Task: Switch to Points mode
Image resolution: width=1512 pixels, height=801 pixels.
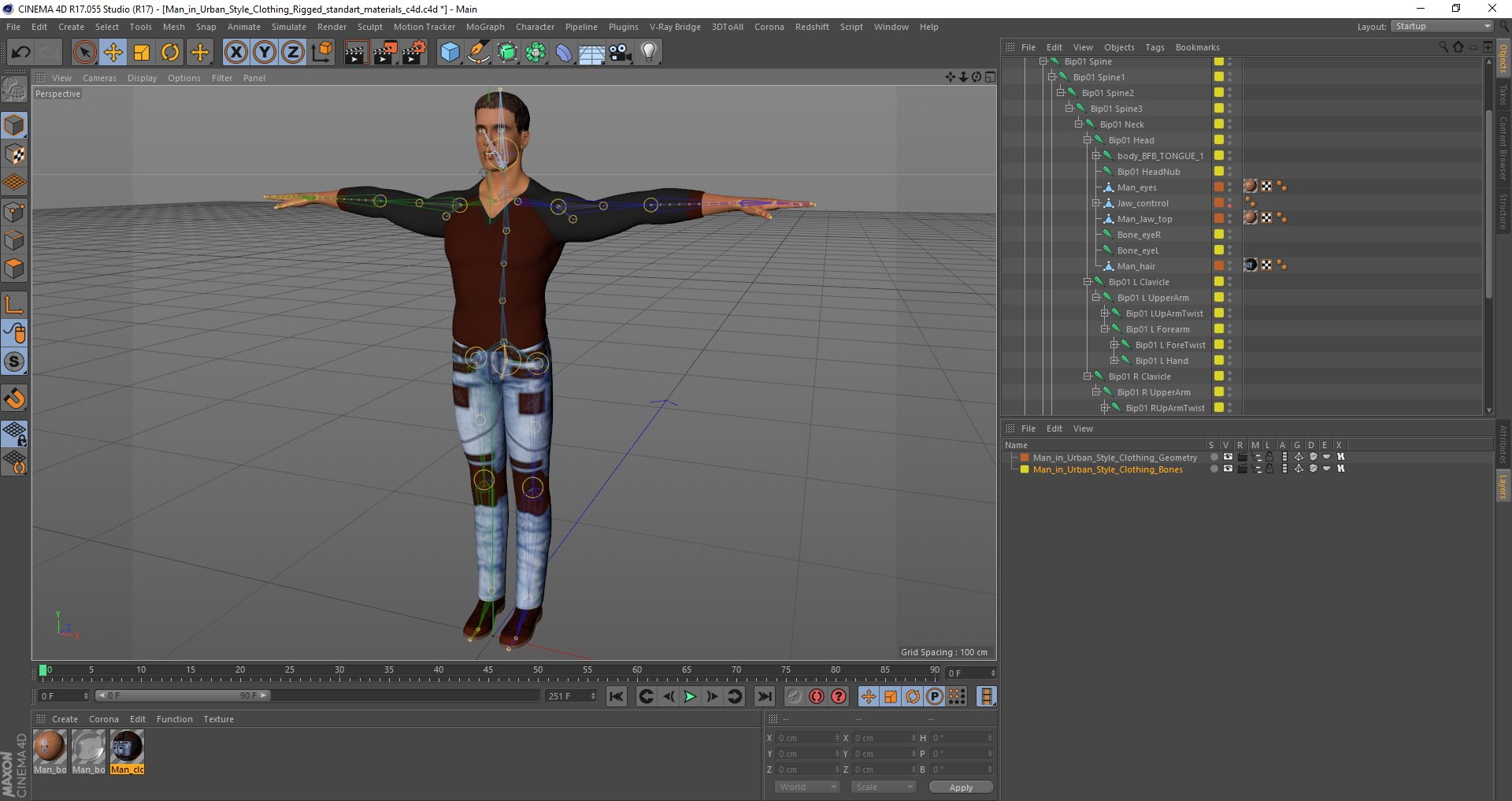Action: [x=14, y=212]
